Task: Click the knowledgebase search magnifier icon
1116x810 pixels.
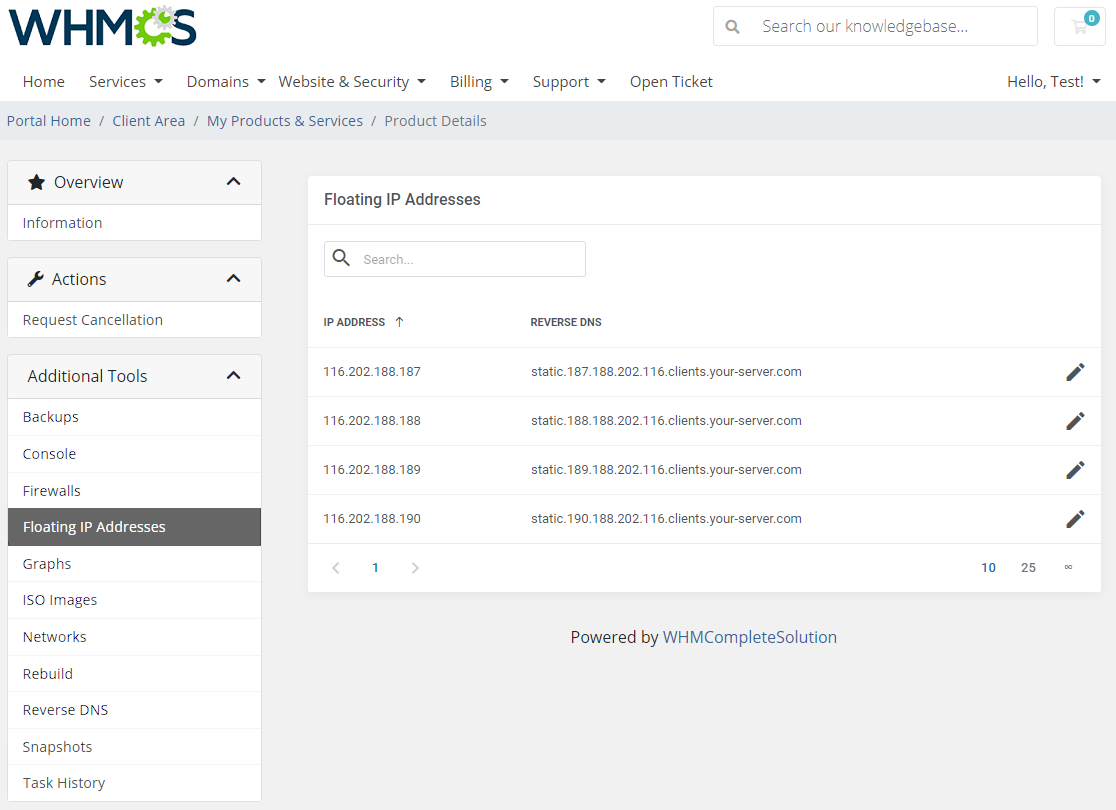Action: pyautogui.click(x=733, y=26)
